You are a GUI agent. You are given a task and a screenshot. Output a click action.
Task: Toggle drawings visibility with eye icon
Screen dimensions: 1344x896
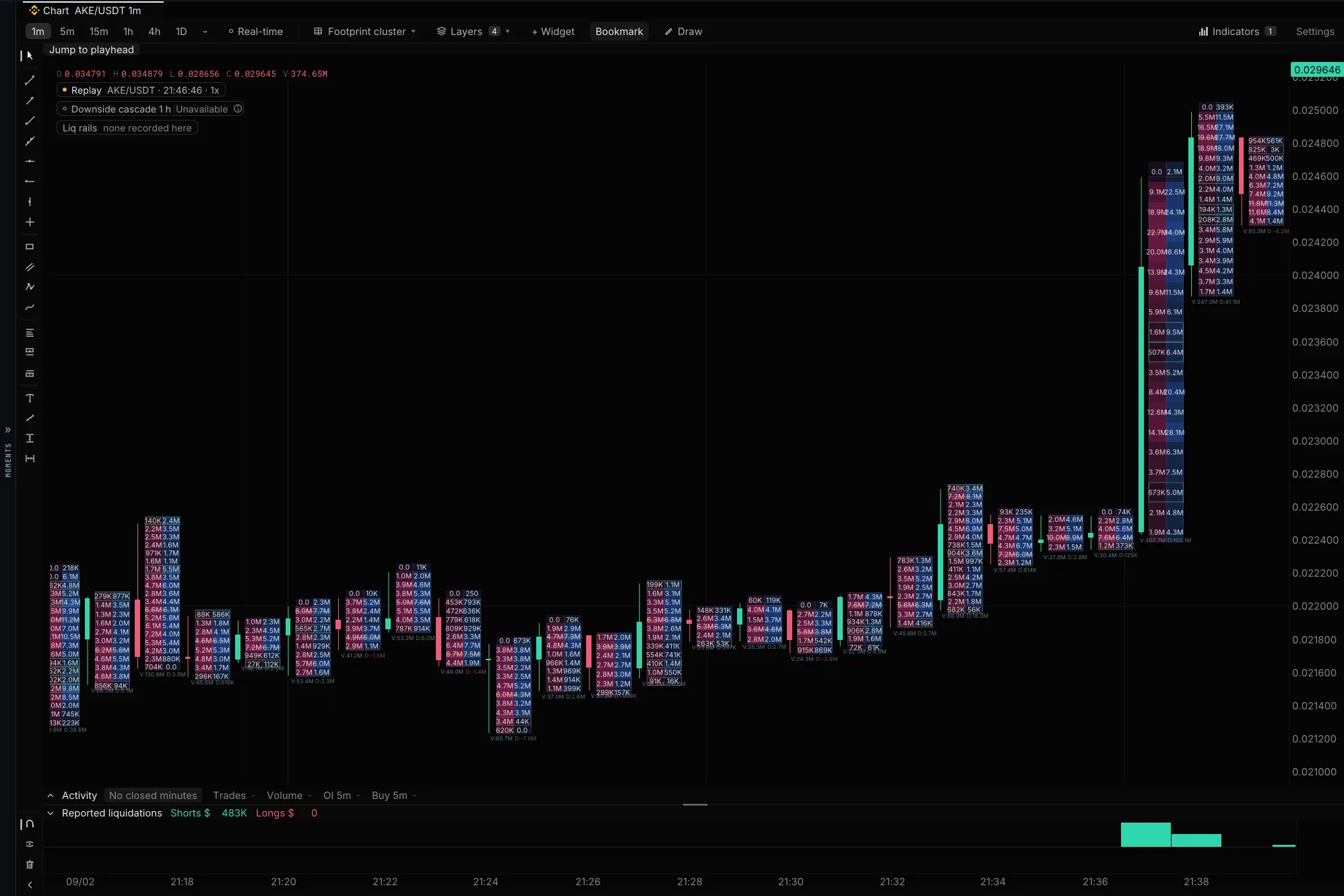pyautogui.click(x=30, y=844)
